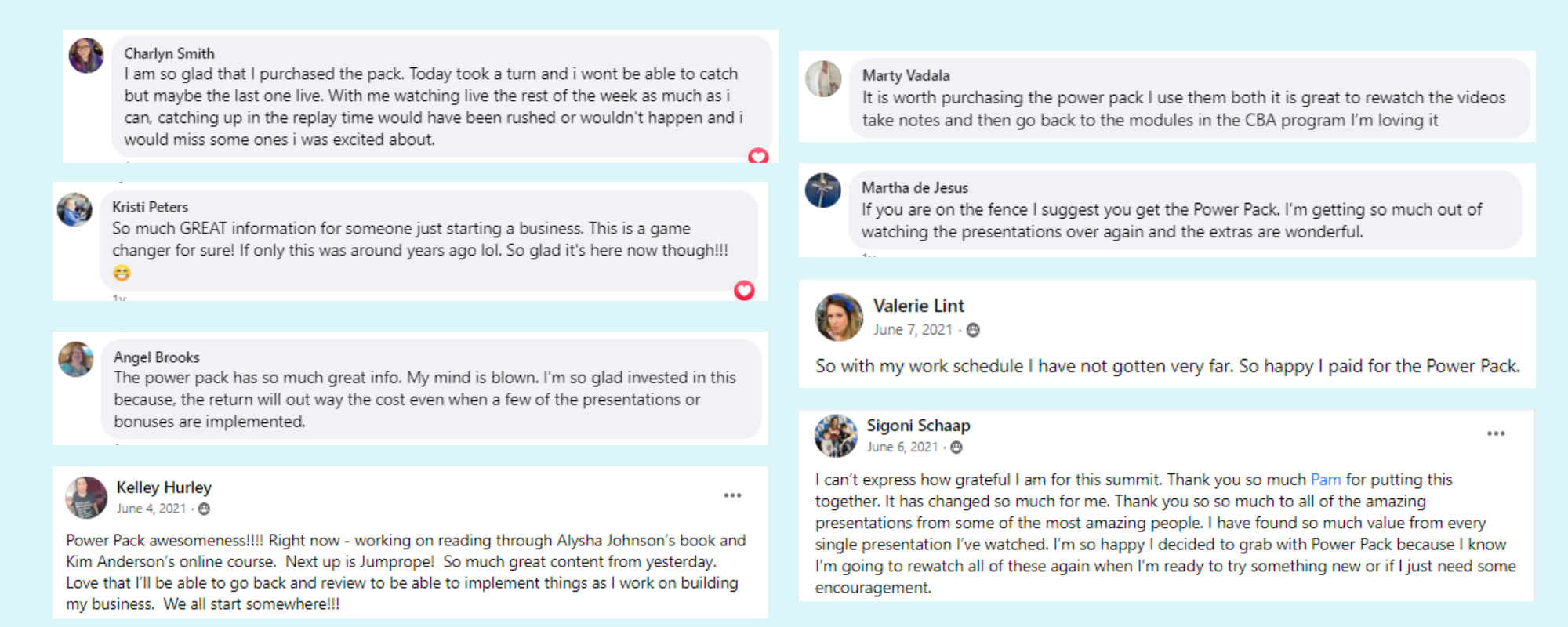Viewport: 1568px width, 627px height.
Task: Click Charlyn Smith's profile picture
Action: (86, 56)
